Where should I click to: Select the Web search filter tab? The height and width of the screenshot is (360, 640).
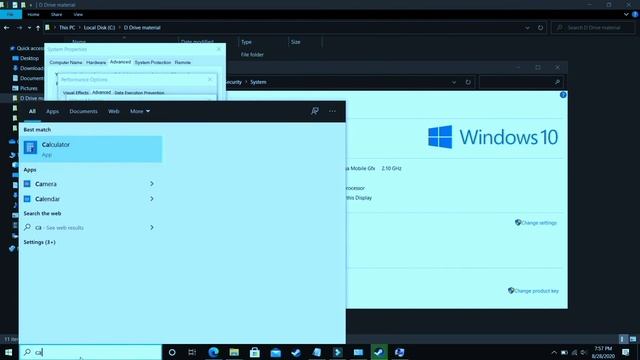113,111
